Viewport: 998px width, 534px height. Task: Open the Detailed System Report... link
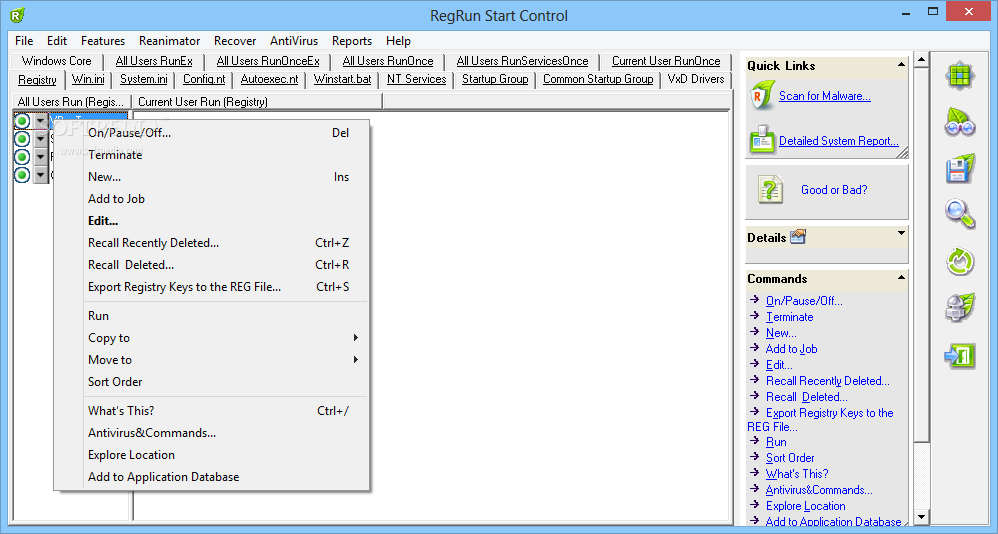[x=838, y=141]
